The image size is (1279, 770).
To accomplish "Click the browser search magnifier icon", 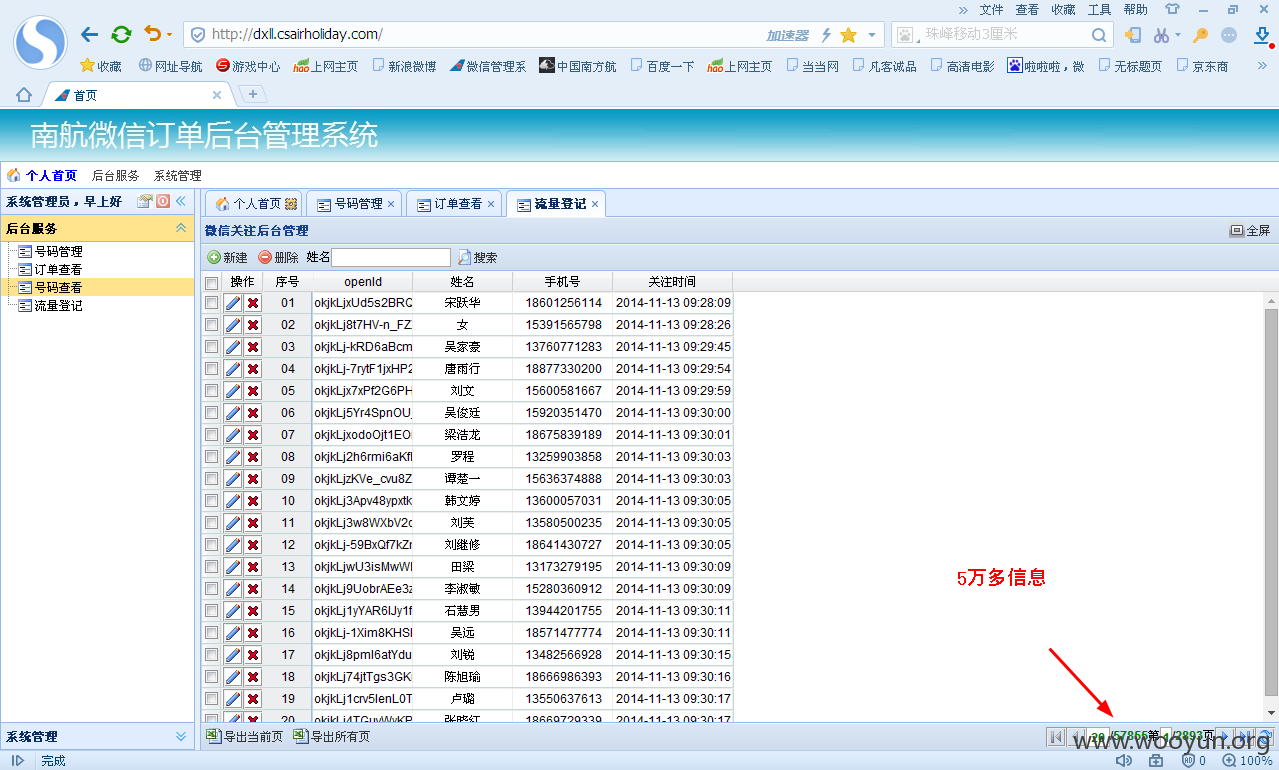I will [x=1098, y=35].
